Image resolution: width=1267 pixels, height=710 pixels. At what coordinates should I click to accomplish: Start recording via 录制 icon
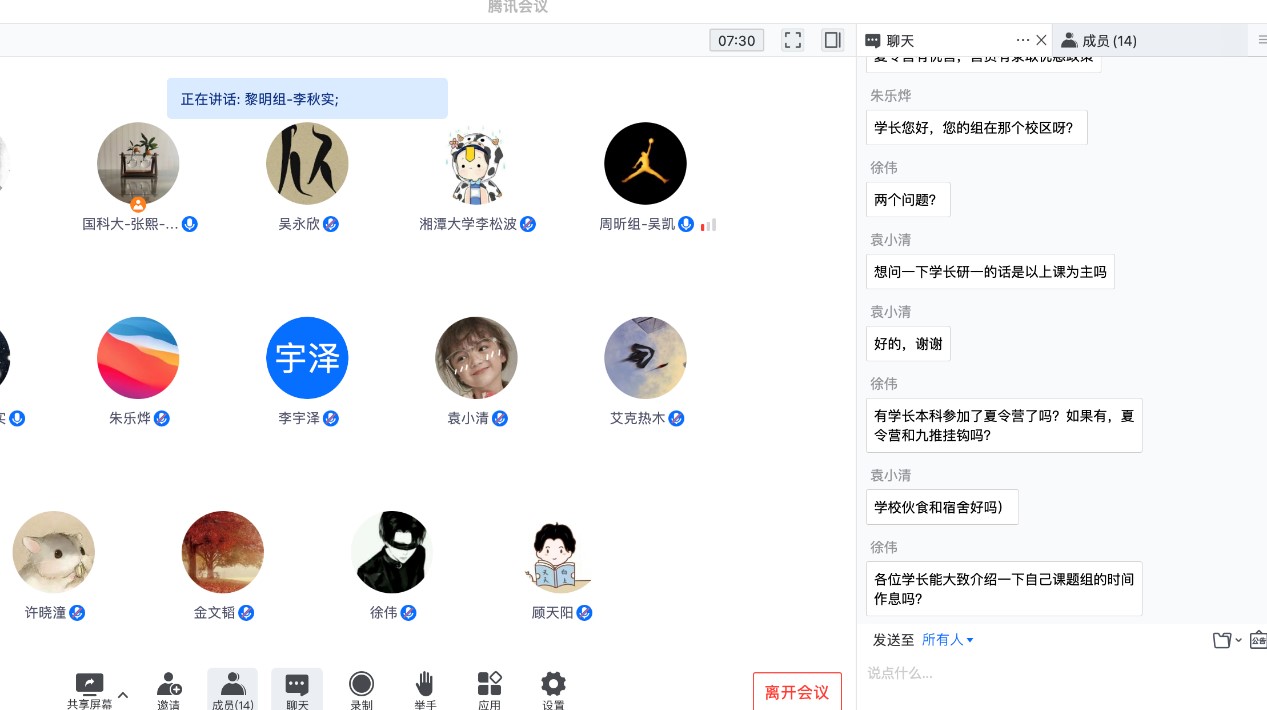tap(361, 689)
